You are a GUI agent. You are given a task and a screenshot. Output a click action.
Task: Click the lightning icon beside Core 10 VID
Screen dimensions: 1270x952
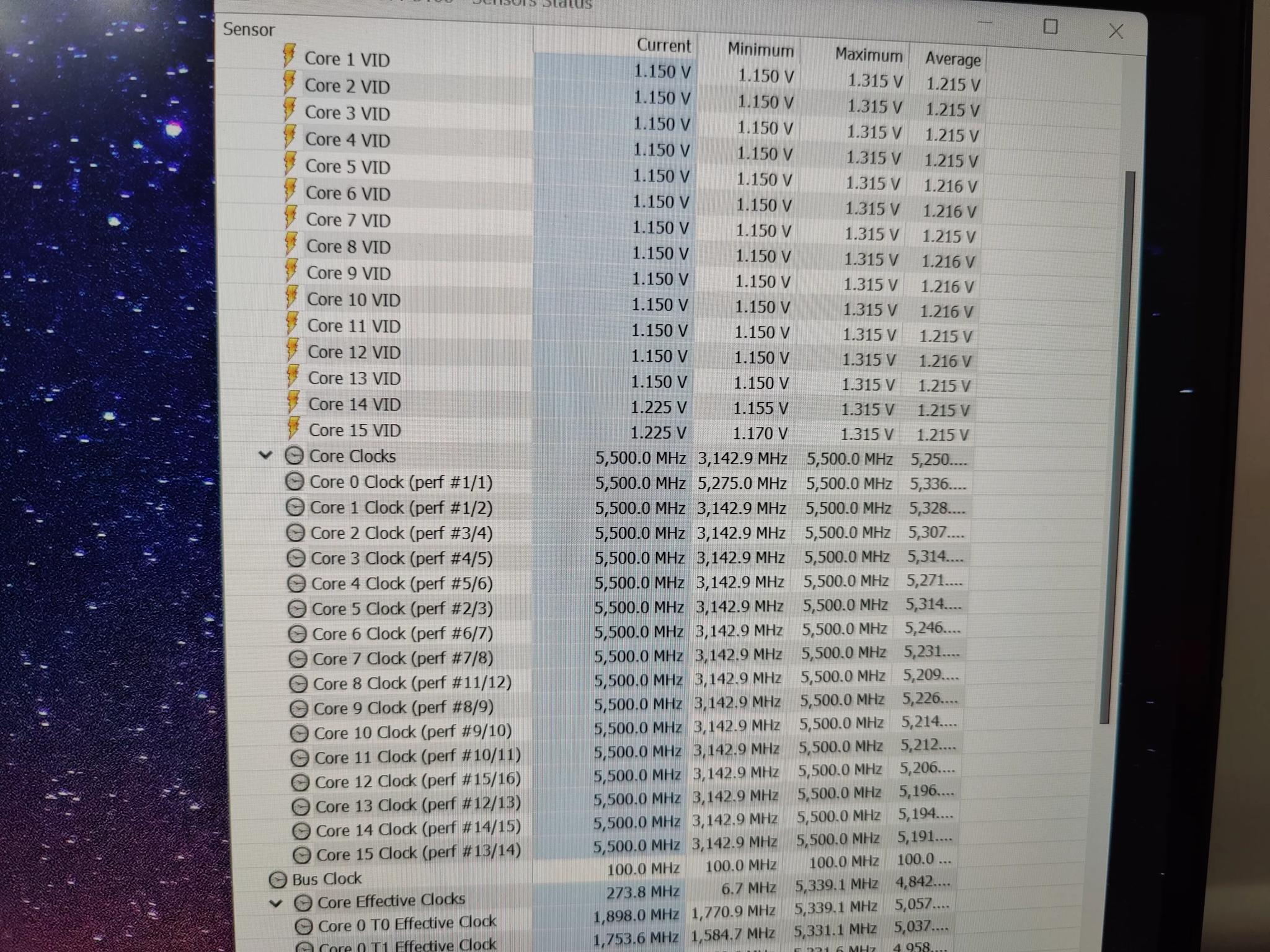(291, 297)
